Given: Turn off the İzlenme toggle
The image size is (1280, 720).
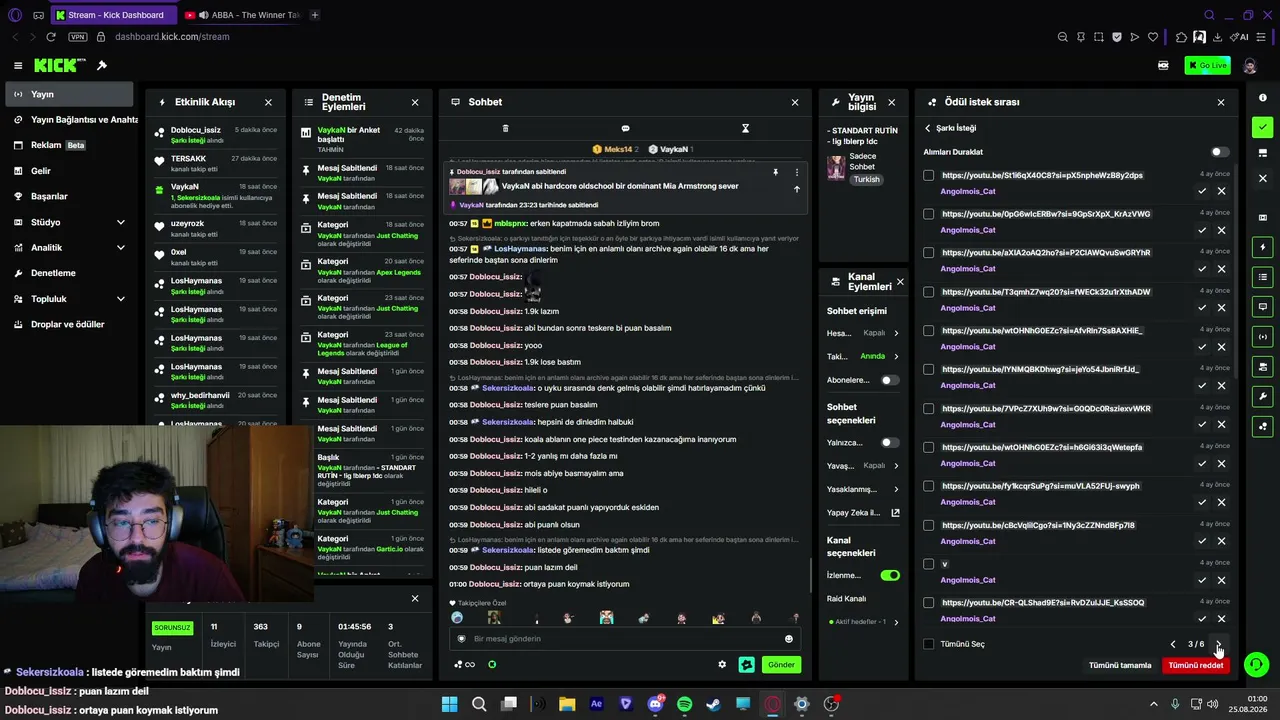Looking at the screenshot, I should click(x=889, y=575).
